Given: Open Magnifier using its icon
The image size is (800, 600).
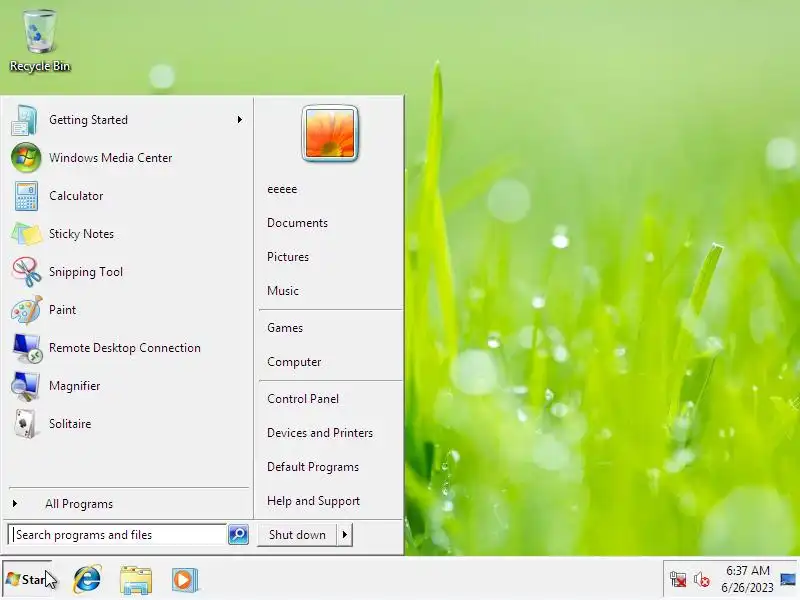Looking at the screenshot, I should pos(26,386).
